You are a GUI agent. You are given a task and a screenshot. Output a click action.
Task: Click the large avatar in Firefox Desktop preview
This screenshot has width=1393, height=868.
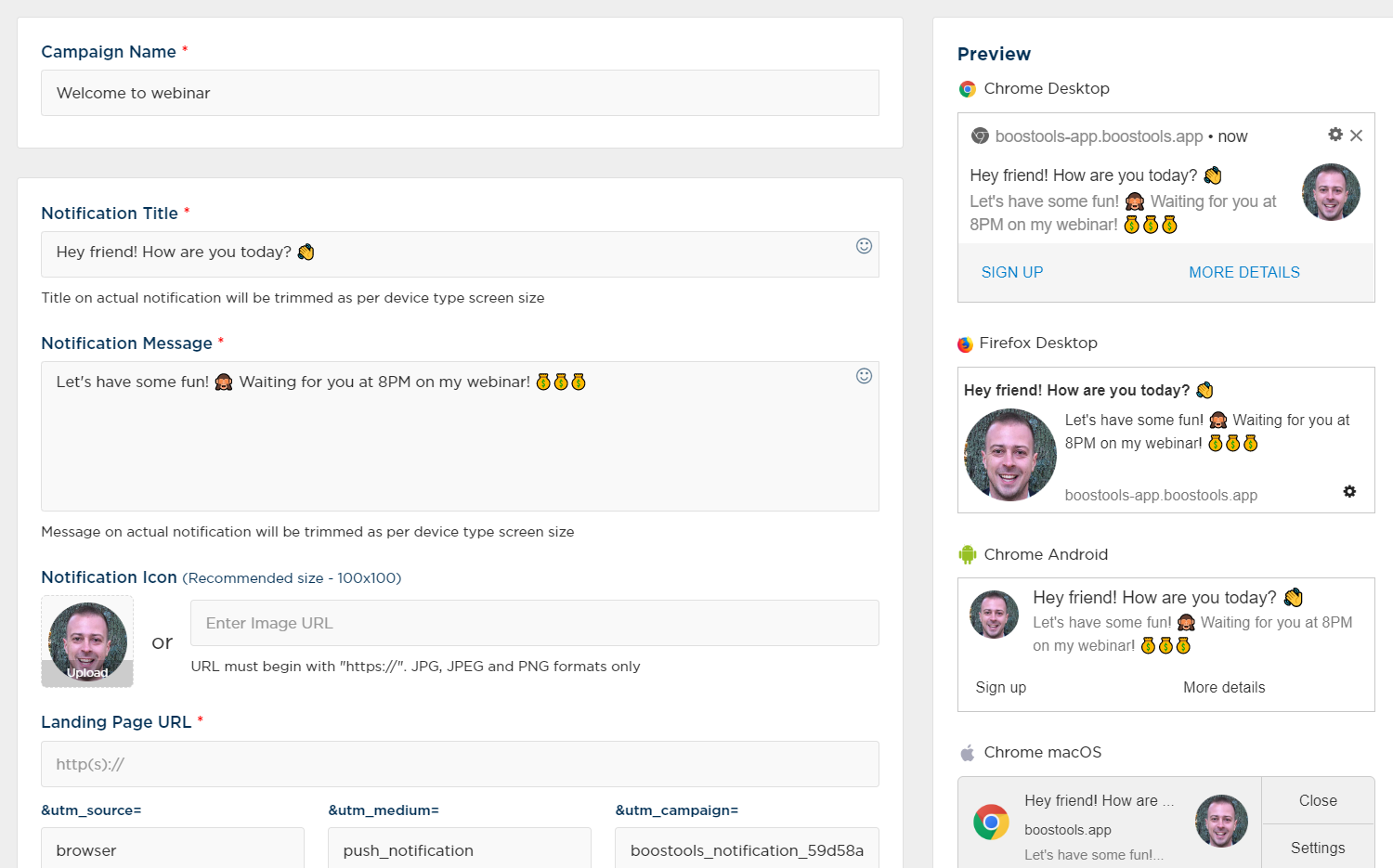(x=1010, y=455)
